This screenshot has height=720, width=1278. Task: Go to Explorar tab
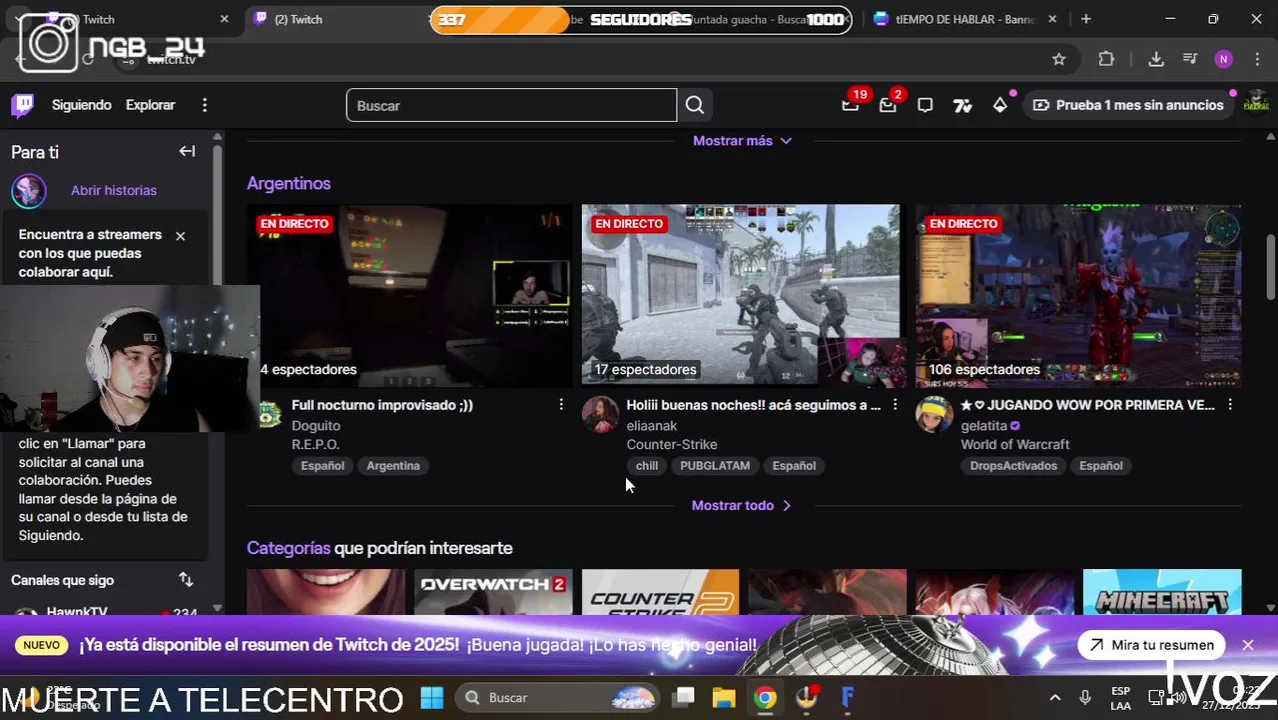tap(150, 105)
